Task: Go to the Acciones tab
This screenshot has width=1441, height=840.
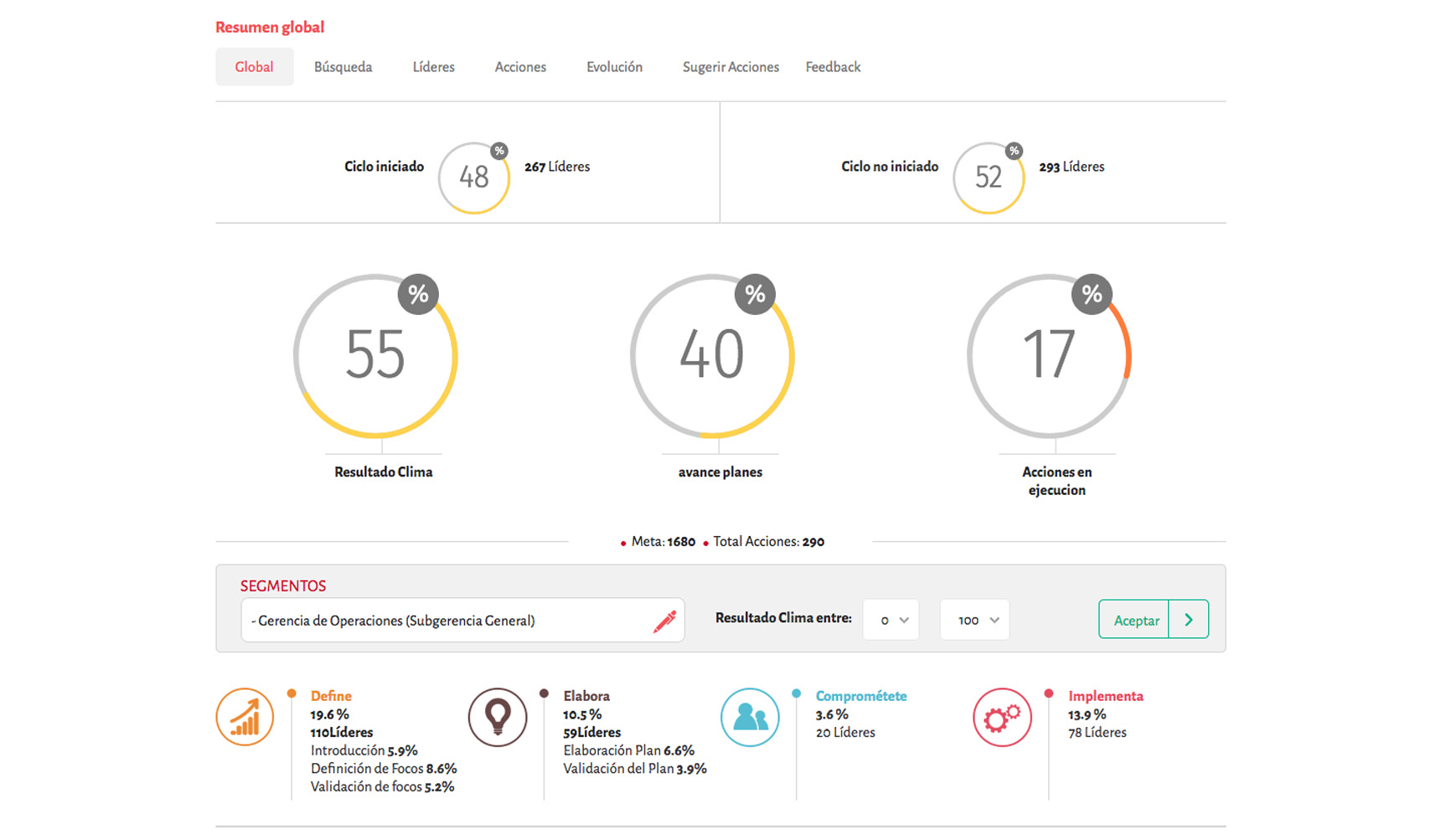Action: click(520, 67)
